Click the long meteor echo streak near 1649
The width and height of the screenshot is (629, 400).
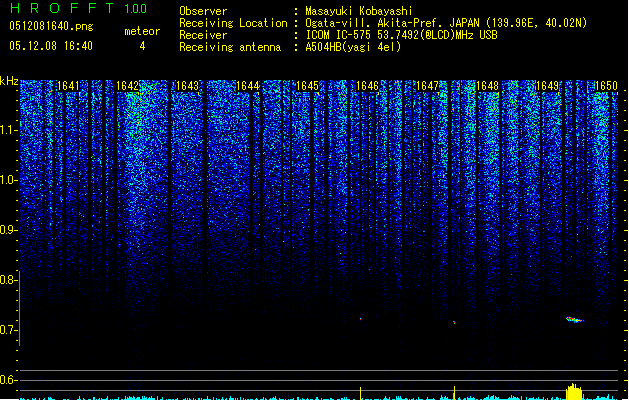pyautogui.click(x=575, y=319)
